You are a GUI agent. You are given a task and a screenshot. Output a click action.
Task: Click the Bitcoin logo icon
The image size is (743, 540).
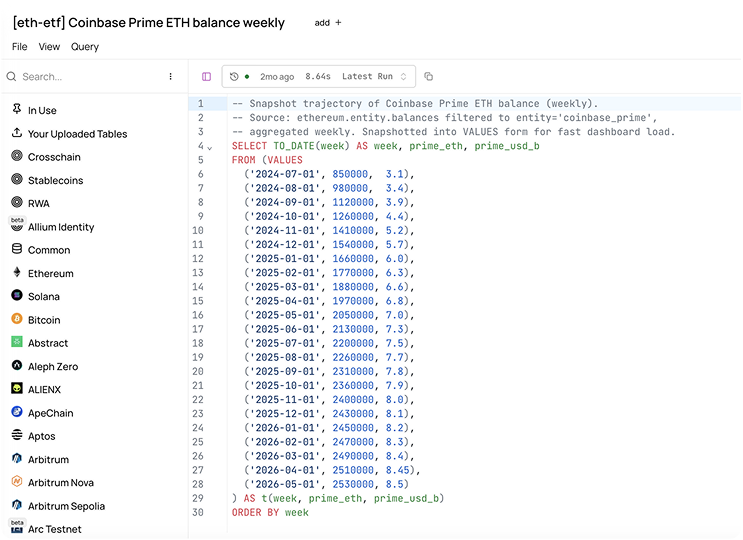click(x=17, y=319)
